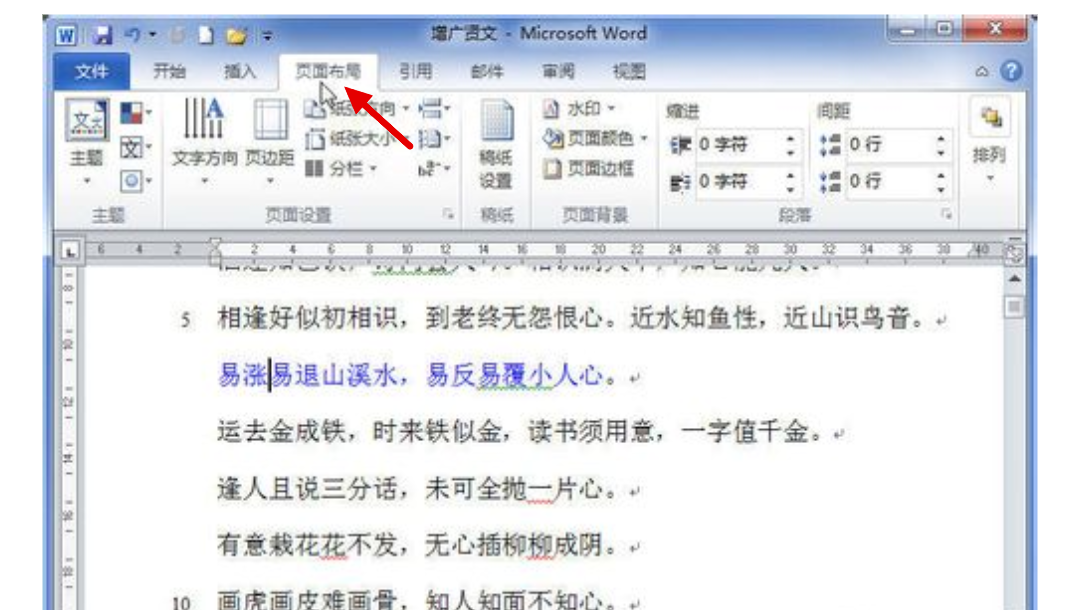Click the line starting with 画虎画皮难画骨
Image resolution: width=1080 pixels, height=610 pixels.
(x=428, y=600)
